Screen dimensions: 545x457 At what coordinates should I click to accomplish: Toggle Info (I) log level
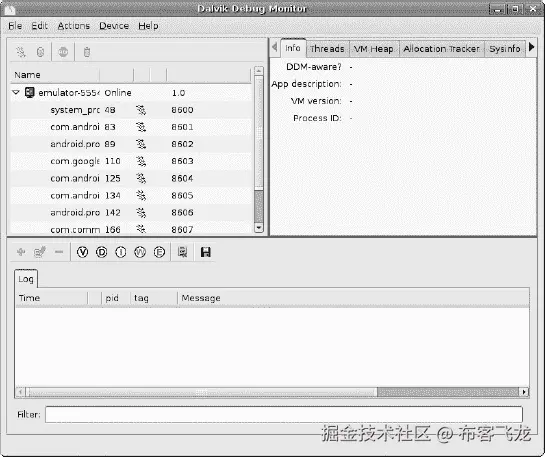pyautogui.click(x=121, y=252)
